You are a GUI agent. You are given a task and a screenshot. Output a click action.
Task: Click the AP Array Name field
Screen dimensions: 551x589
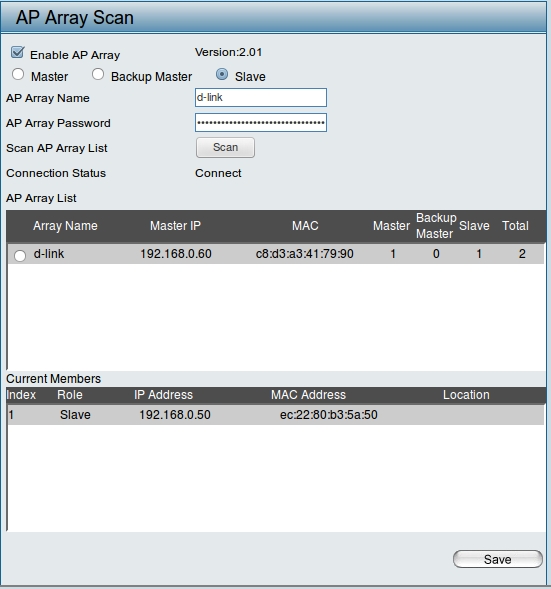[261, 98]
